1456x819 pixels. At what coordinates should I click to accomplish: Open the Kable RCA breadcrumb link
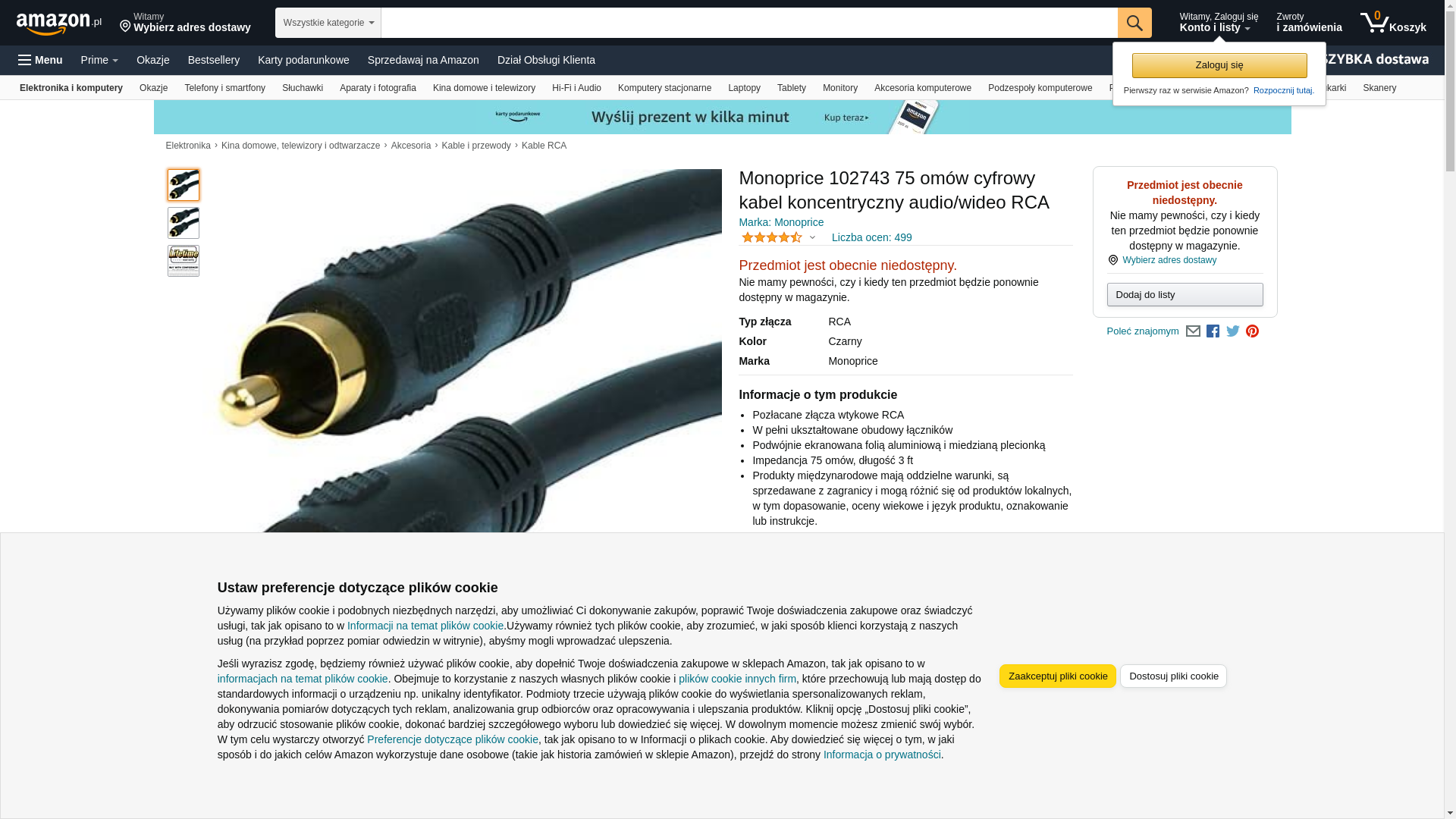click(x=544, y=146)
